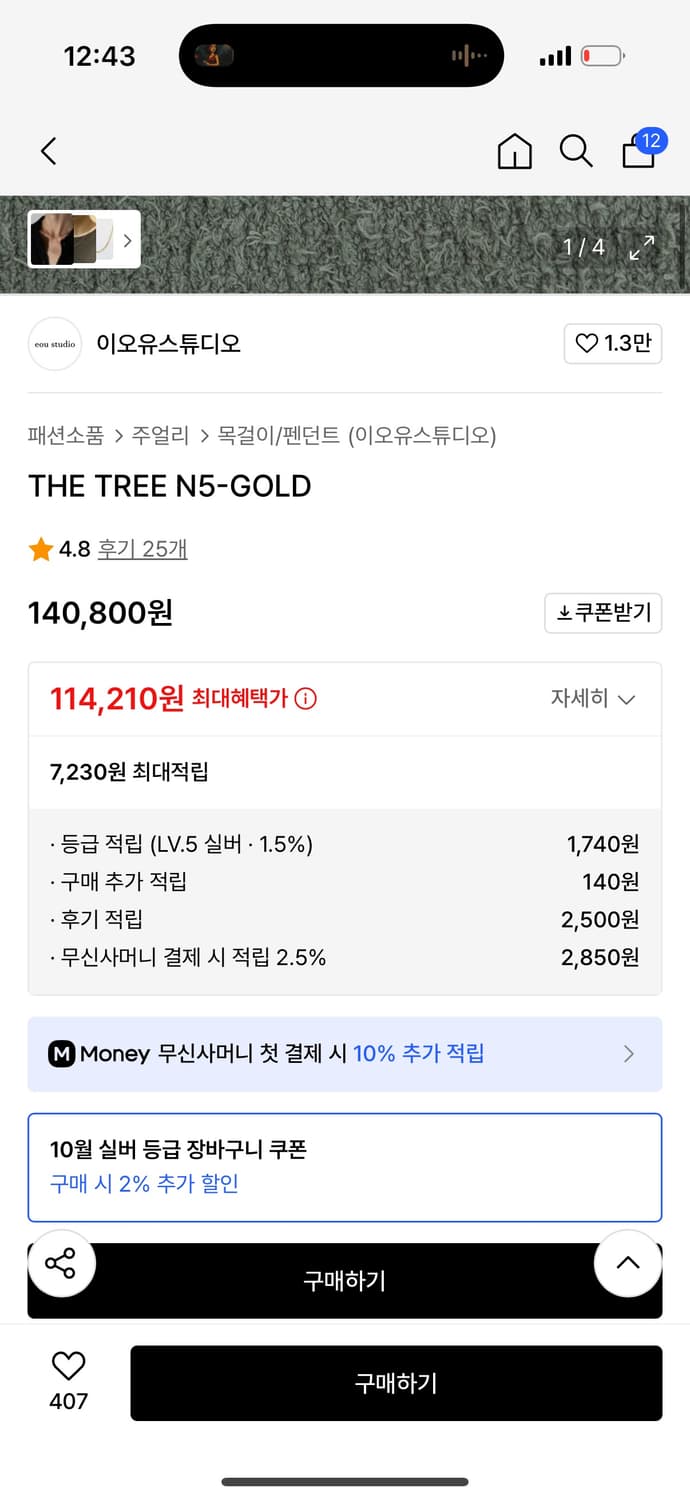
Task: Tap the info icon beside 최대혜택가
Action: [306, 698]
